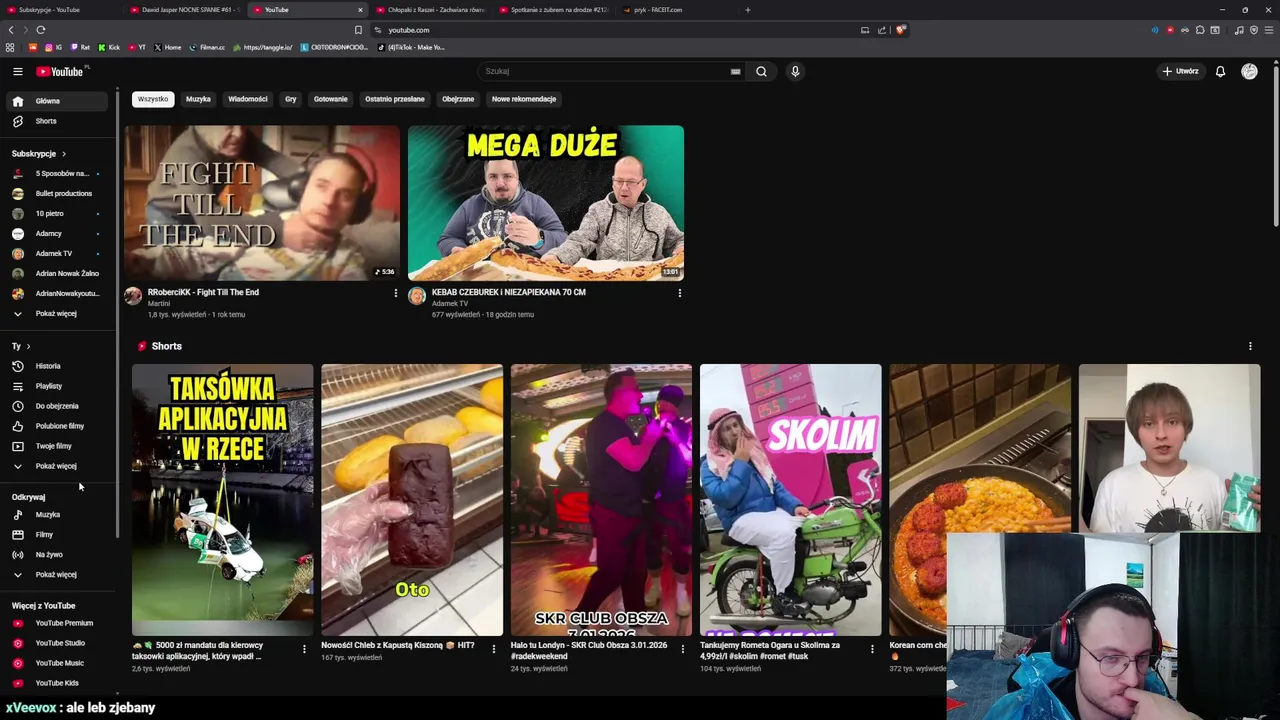Play Fight Till The End video thumbnail
This screenshot has width=1280, height=720.
pos(262,203)
